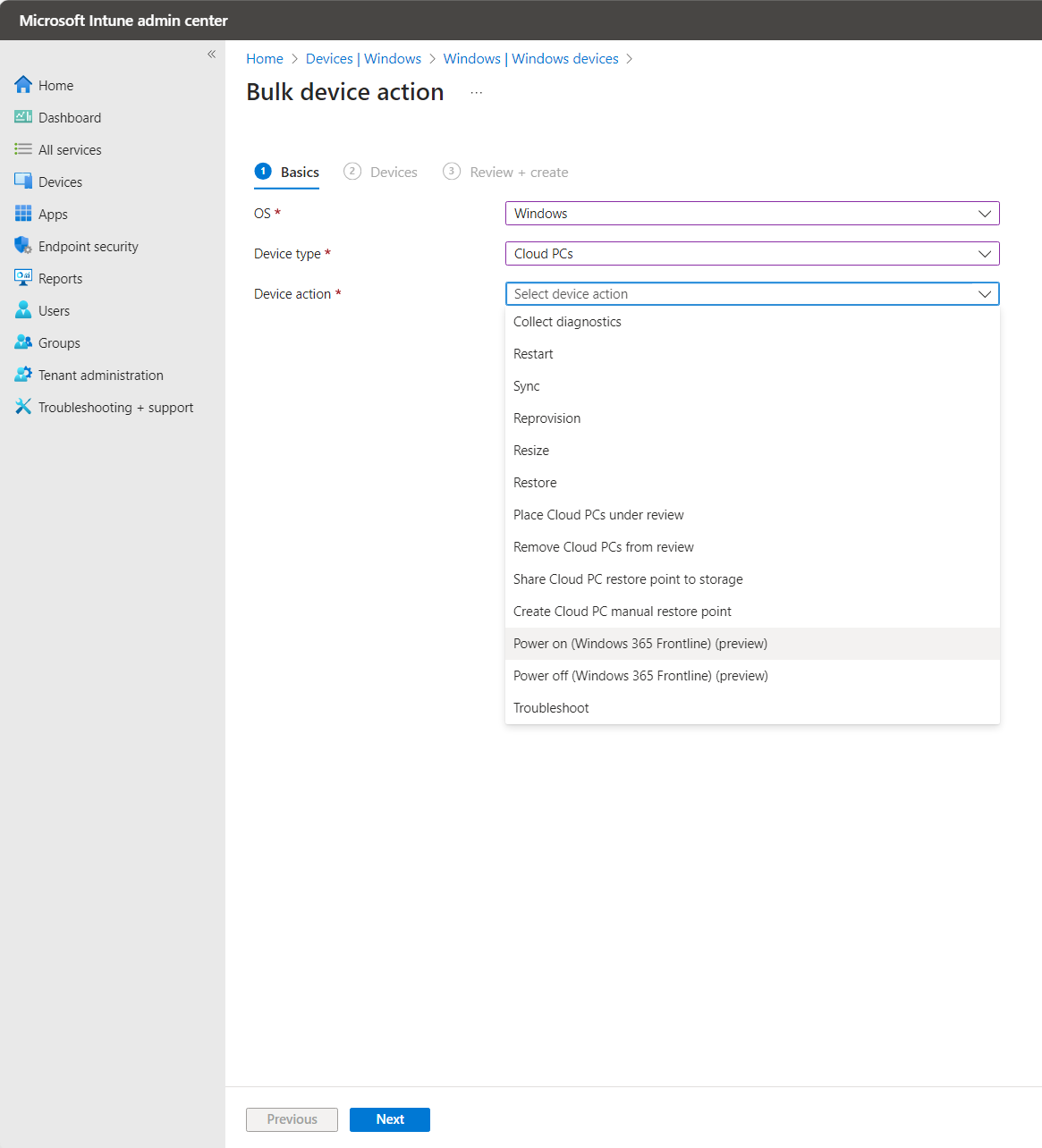Screen dimensions: 1042x1148
Task: Click the Troubleshooting + support wrench icon
Action: coord(23,407)
